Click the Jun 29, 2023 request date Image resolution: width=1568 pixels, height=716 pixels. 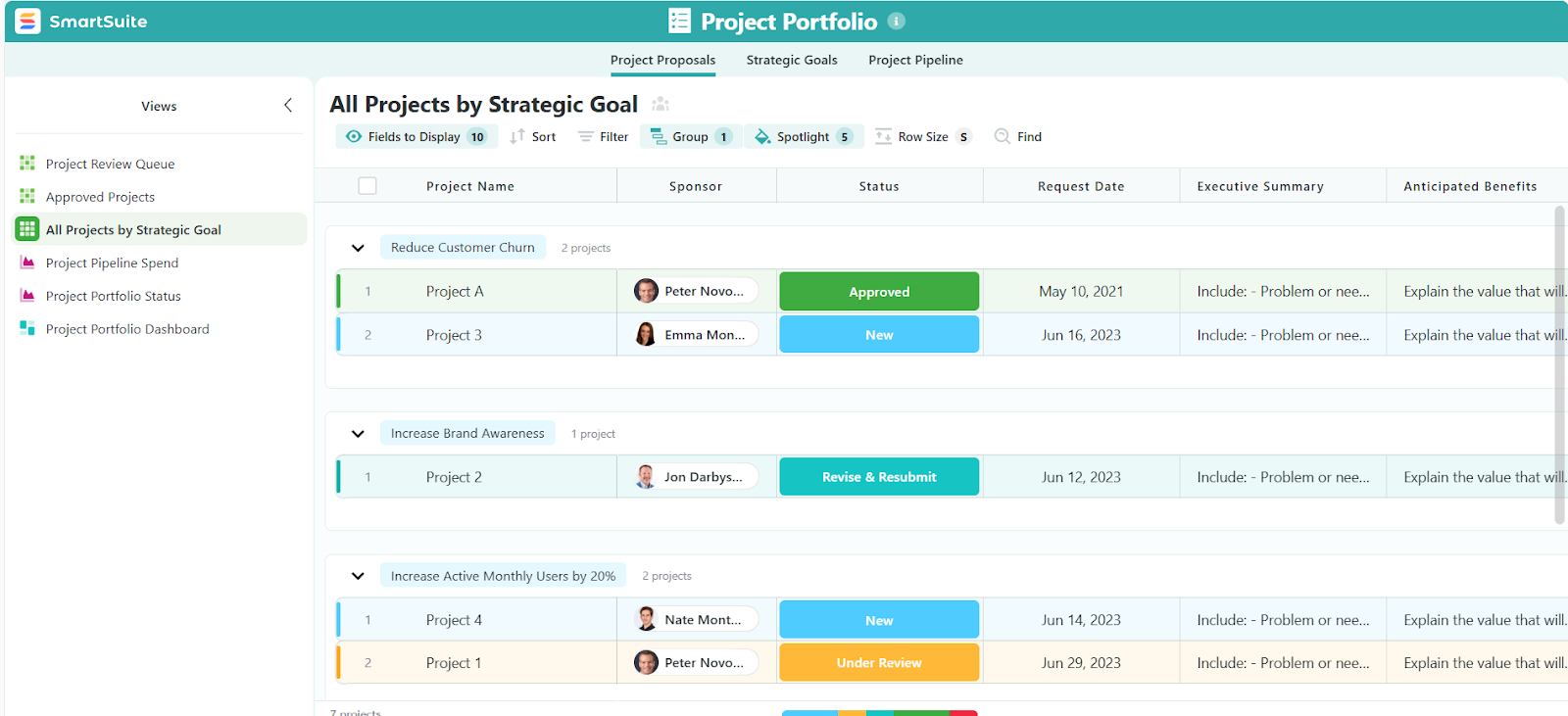[x=1081, y=662]
